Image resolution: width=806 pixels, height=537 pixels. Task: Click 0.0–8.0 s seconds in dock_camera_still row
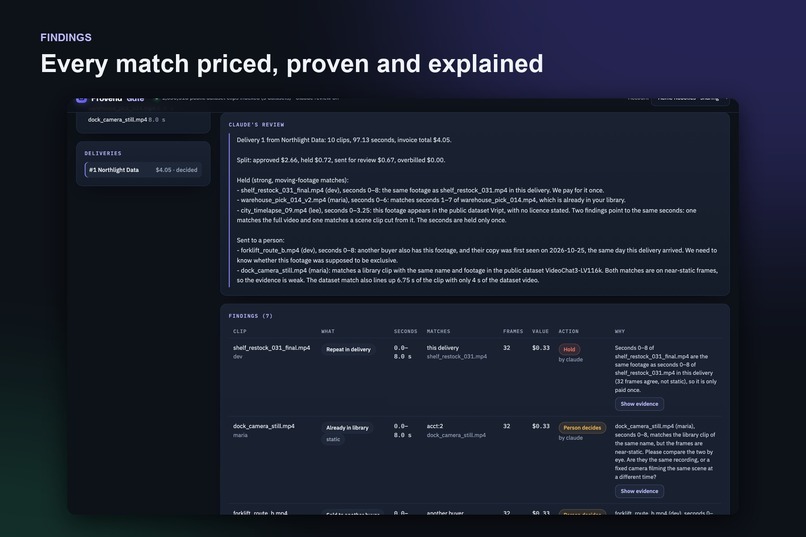click(x=402, y=431)
